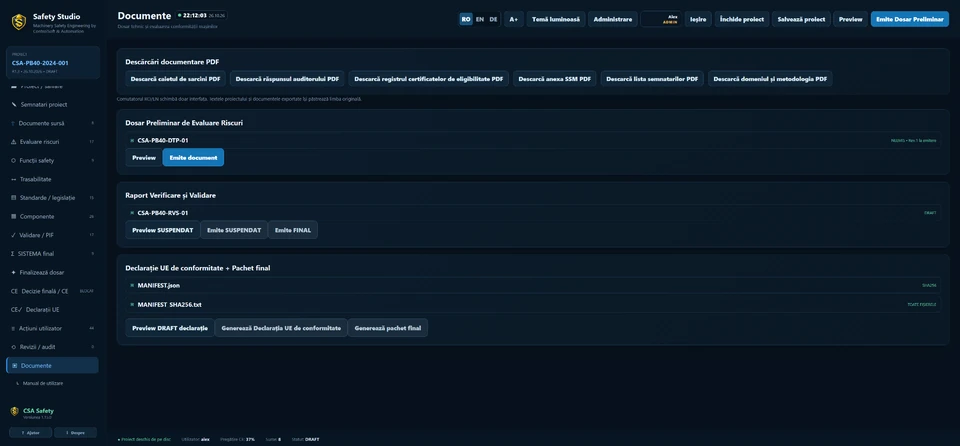
Task: Click the CE-check icon beside Declarații UE
Action: (16, 309)
